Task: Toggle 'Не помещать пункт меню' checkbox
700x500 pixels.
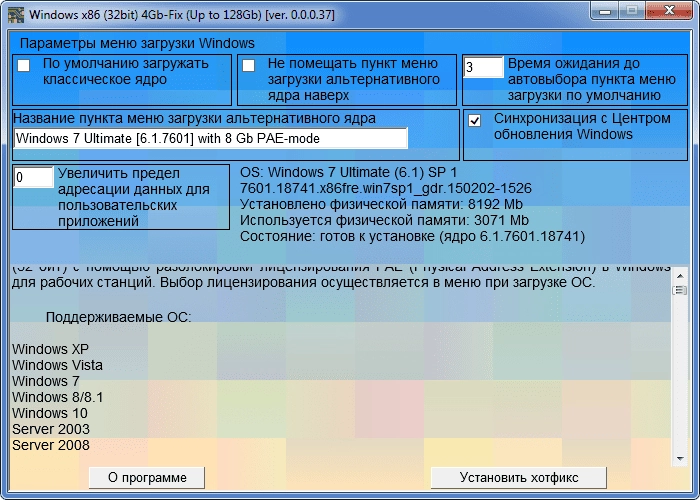Action: click(249, 66)
